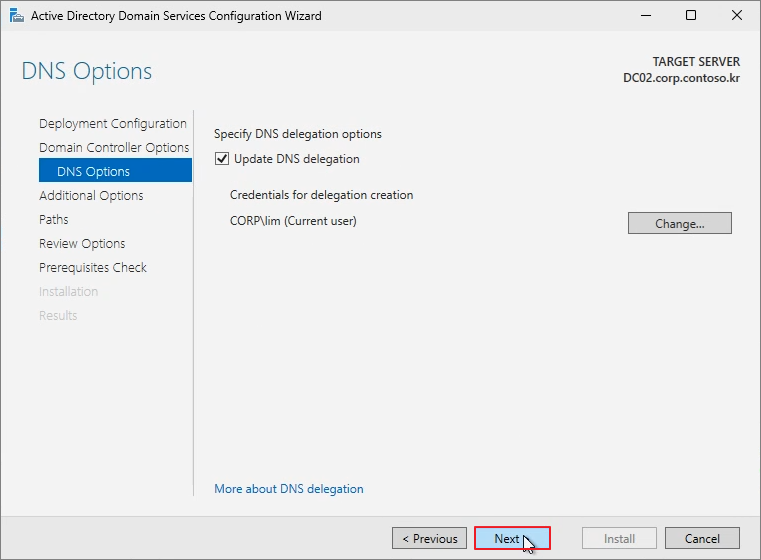Minimize the wizard window

pos(645,16)
